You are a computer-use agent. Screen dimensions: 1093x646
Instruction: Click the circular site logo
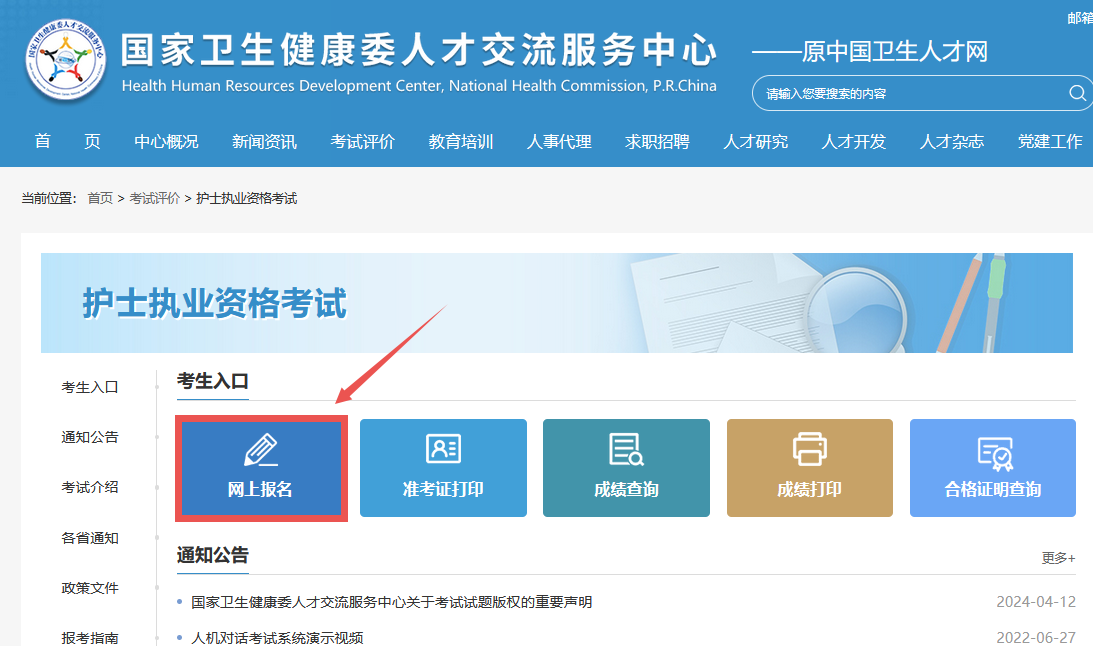[65, 61]
